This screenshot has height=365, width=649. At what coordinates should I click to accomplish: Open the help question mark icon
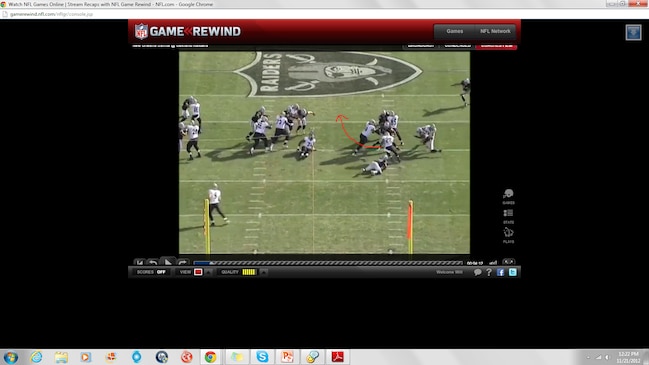tap(489, 272)
